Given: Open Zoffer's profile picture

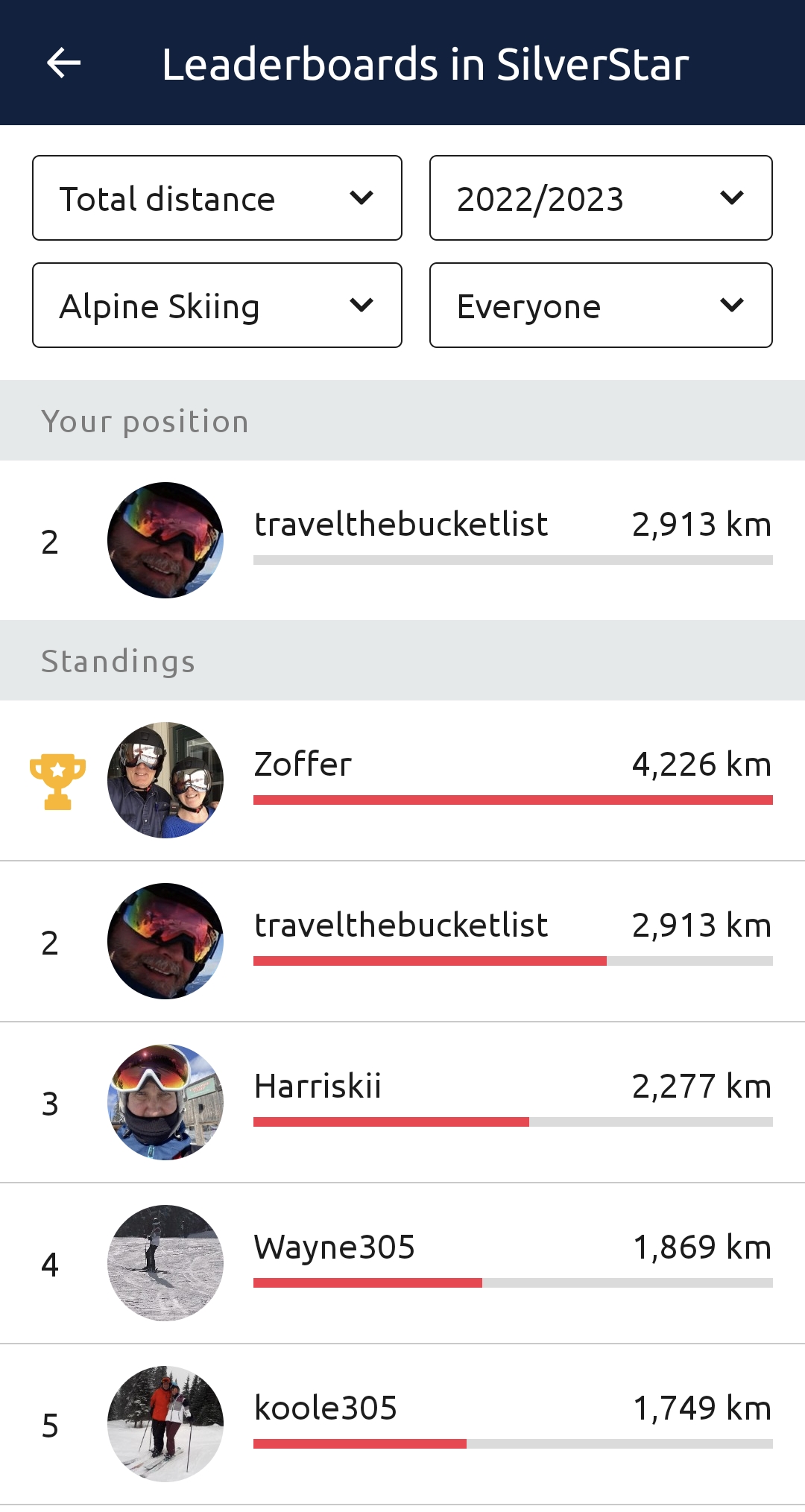Looking at the screenshot, I should click(x=165, y=780).
